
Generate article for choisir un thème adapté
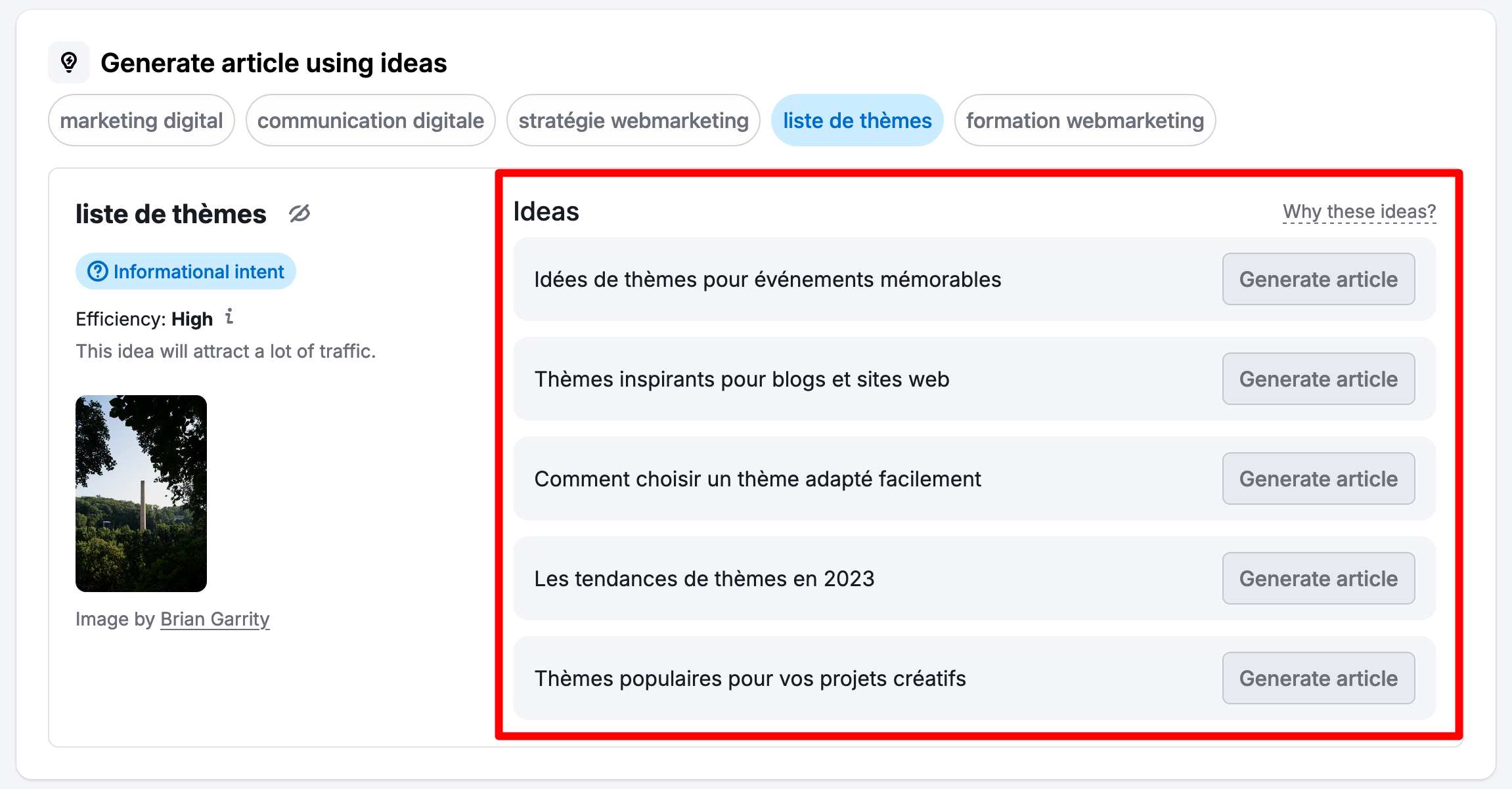(1318, 479)
